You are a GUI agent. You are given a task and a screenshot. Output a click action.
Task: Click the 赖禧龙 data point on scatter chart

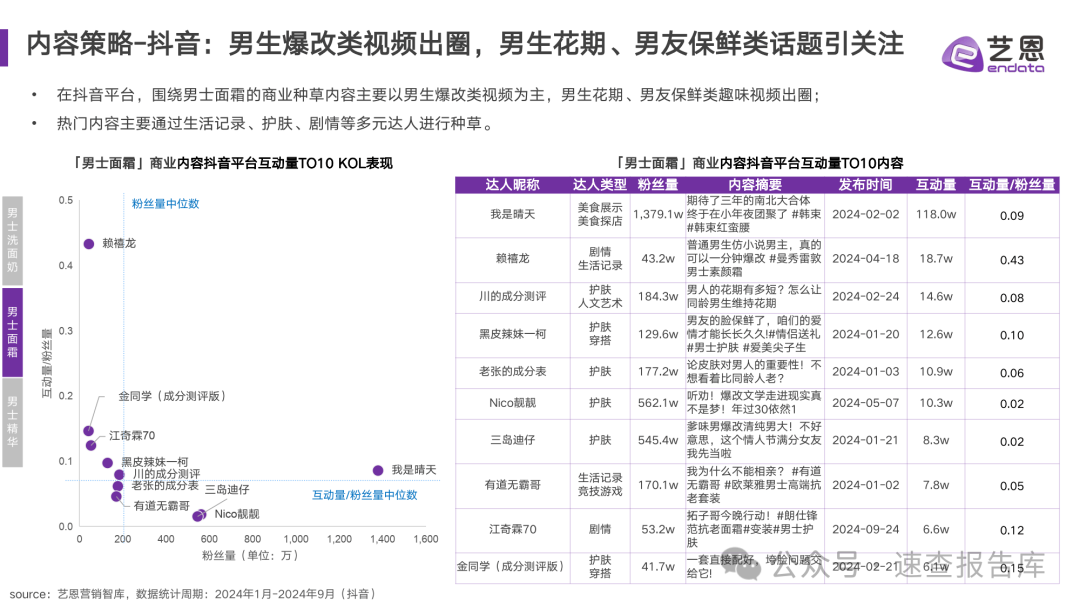[89, 244]
